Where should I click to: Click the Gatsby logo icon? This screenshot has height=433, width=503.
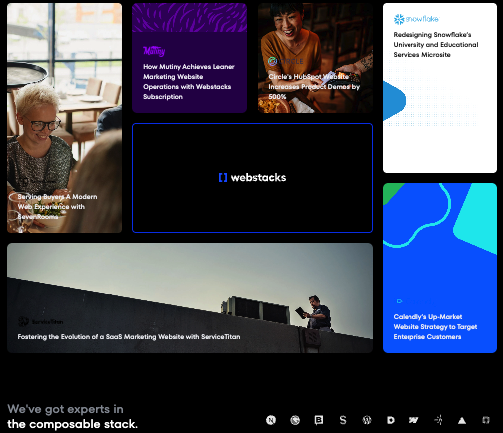pyautogui.click(x=295, y=420)
